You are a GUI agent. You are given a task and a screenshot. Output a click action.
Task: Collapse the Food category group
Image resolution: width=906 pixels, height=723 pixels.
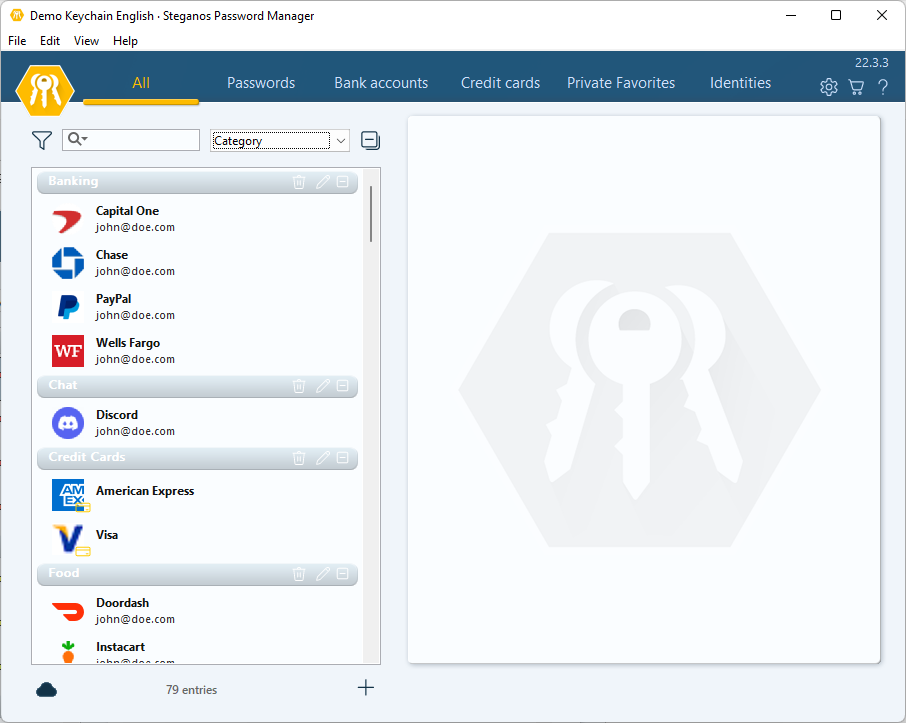point(343,574)
